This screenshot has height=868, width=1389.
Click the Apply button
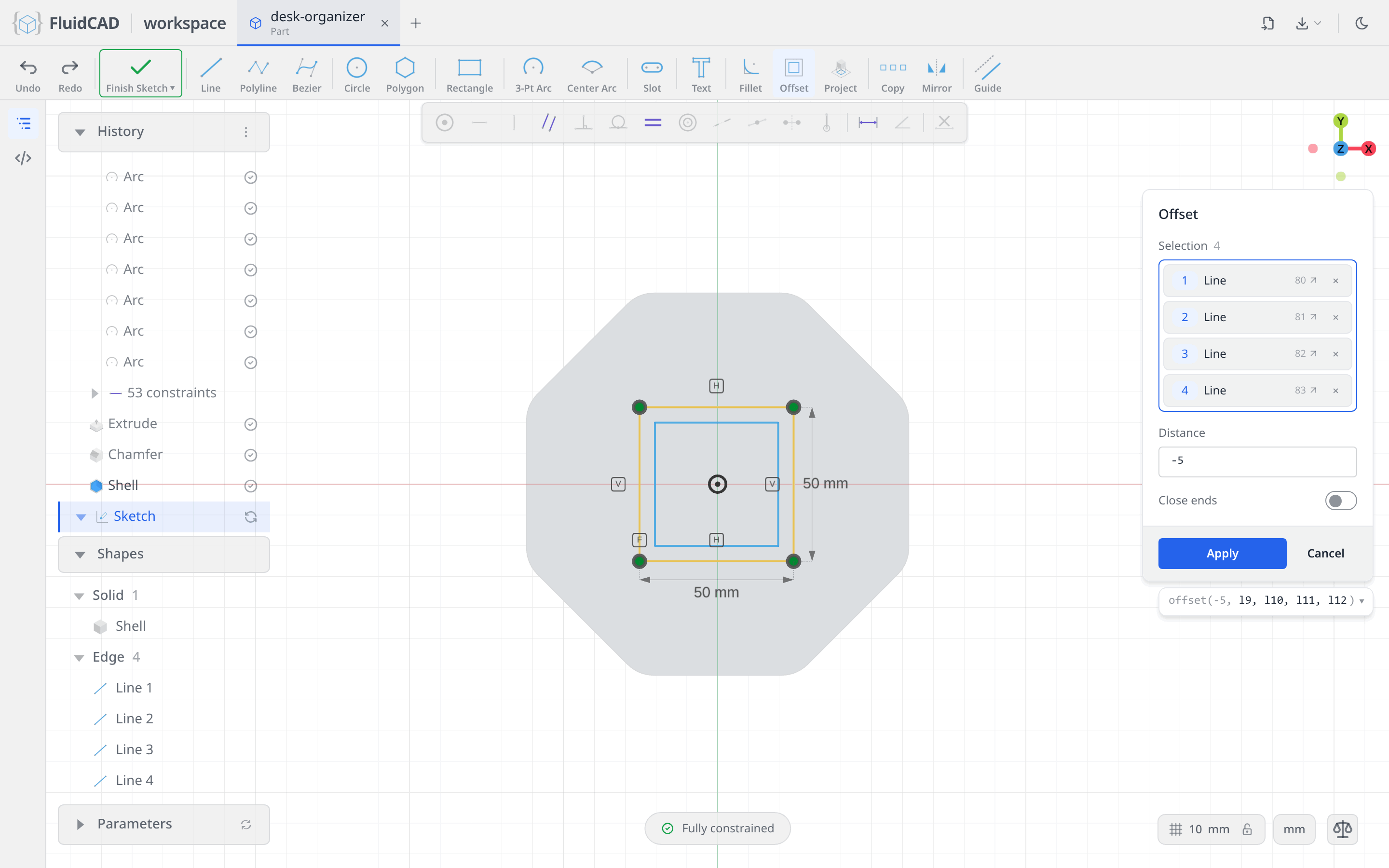click(x=1222, y=554)
